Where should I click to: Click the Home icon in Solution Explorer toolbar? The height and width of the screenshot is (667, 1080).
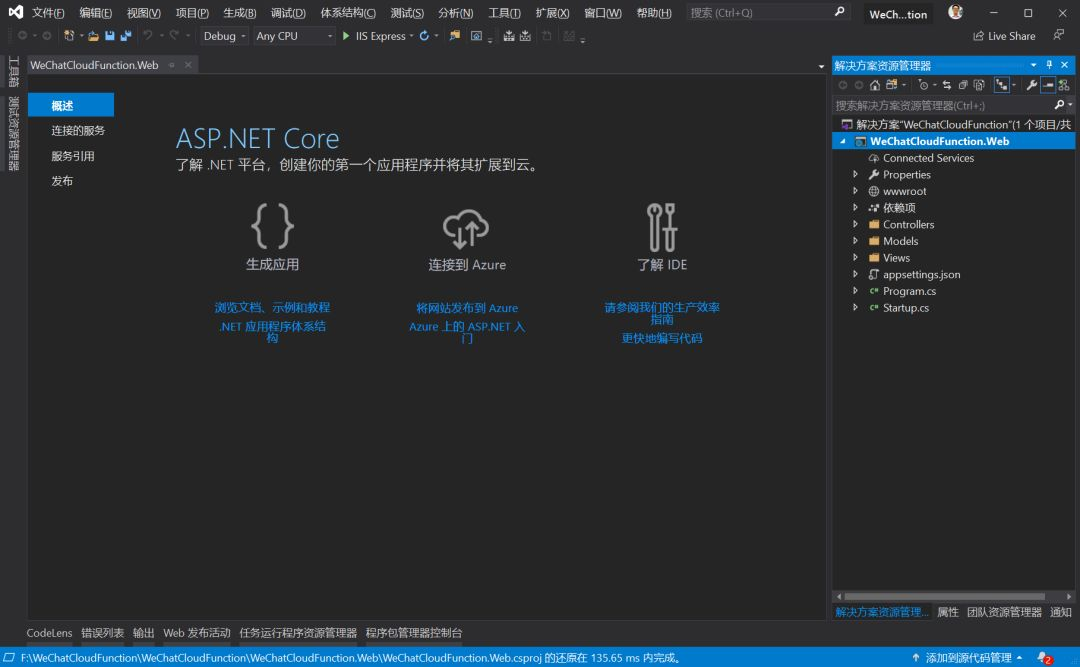(x=875, y=85)
